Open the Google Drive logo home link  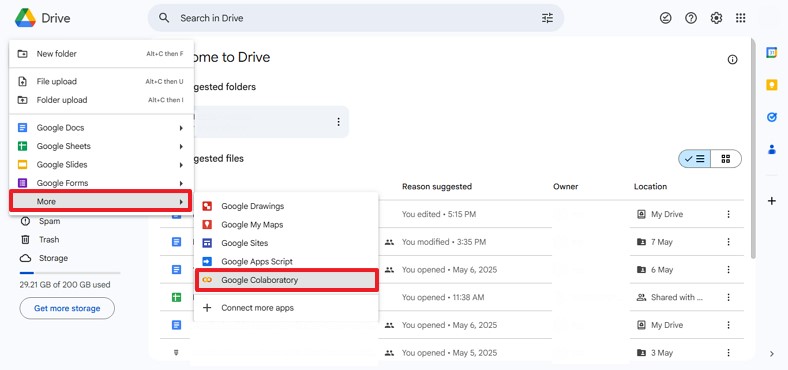coord(43,18)
